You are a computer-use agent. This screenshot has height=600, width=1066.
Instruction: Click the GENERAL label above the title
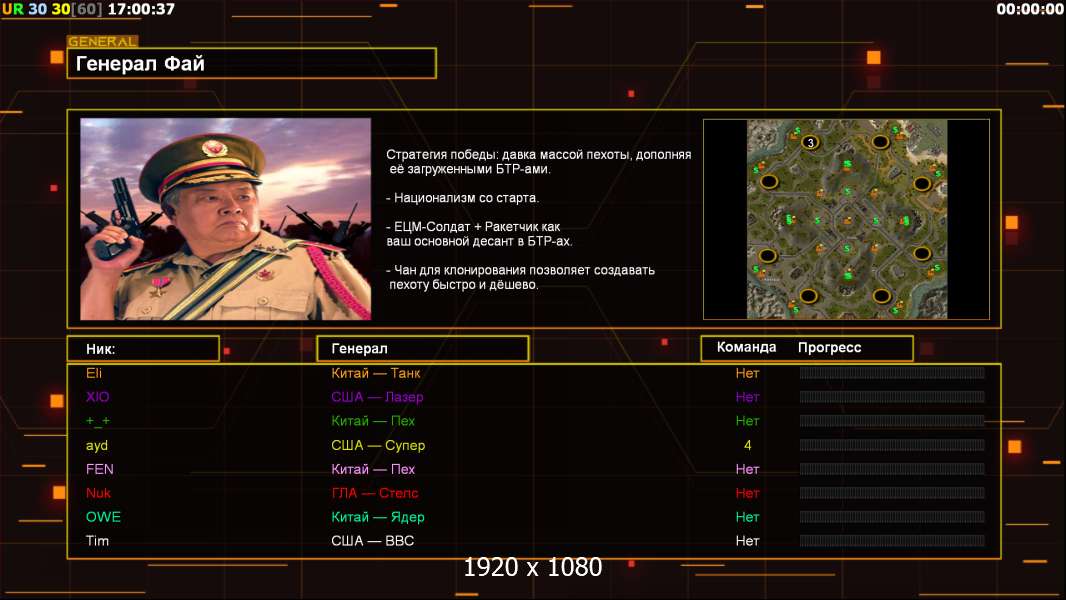[102, 42]
